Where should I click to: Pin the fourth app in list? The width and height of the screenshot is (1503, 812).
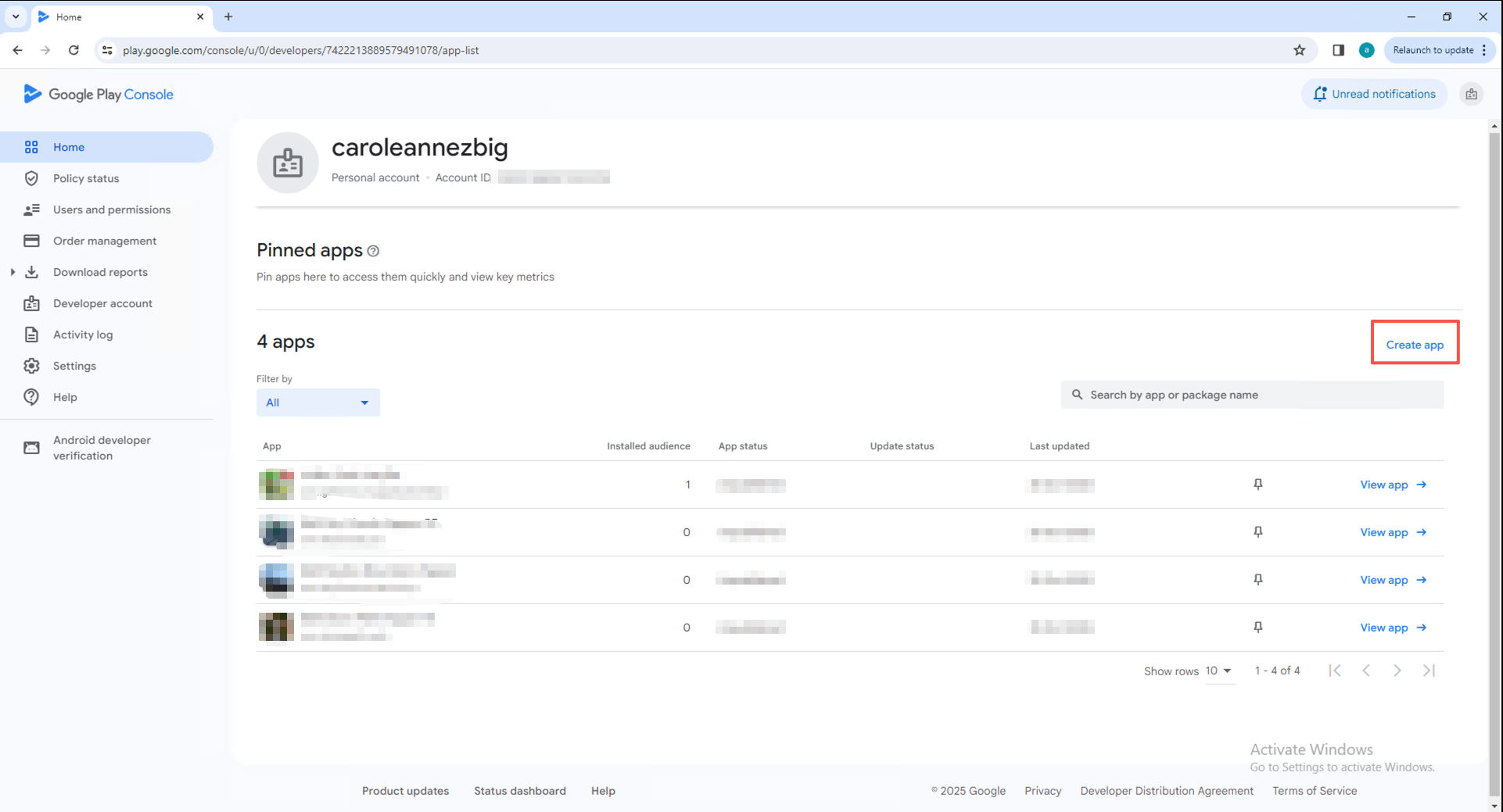[1257, 628]
